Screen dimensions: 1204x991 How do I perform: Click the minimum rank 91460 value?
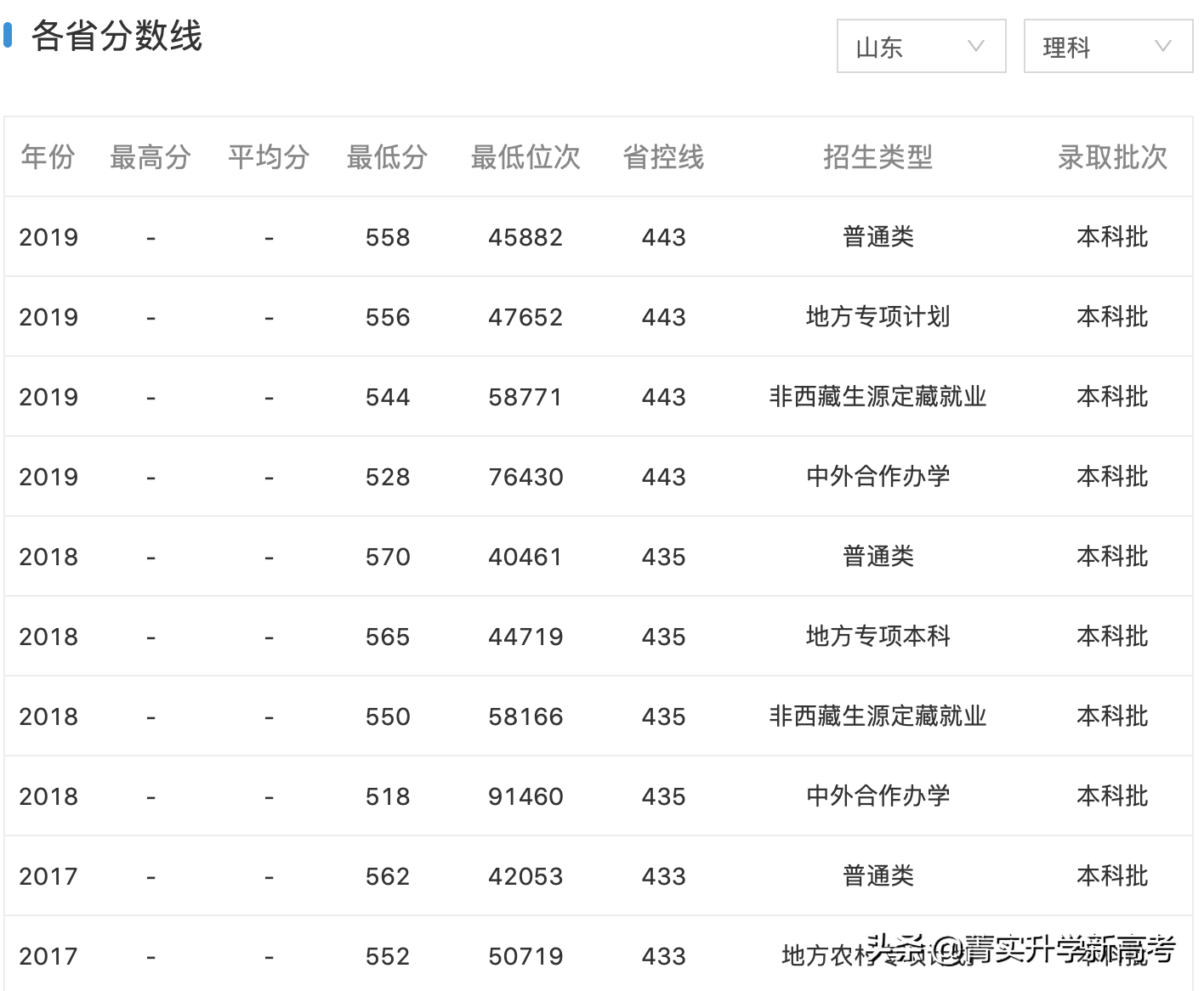(x=525, y=796)
